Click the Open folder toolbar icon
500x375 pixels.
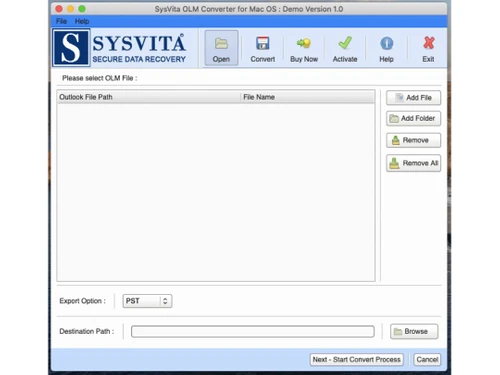221,44
